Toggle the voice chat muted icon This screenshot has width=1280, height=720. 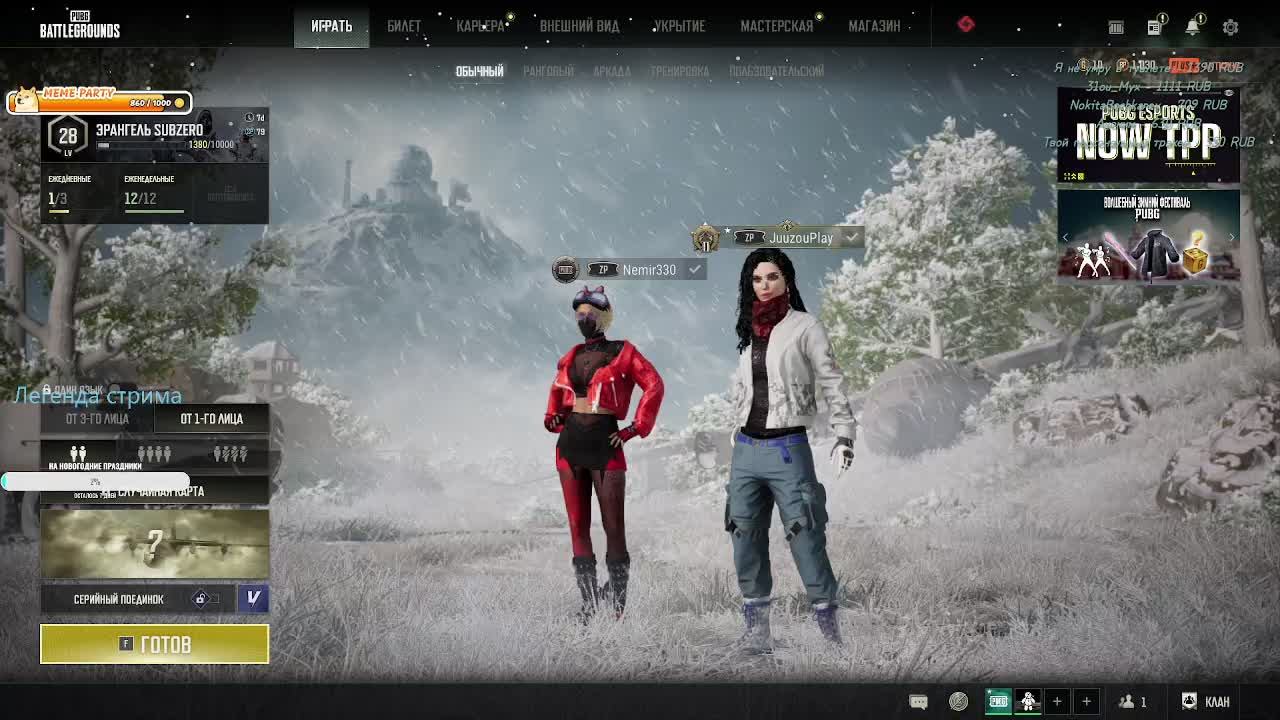(x=958, y=702)
